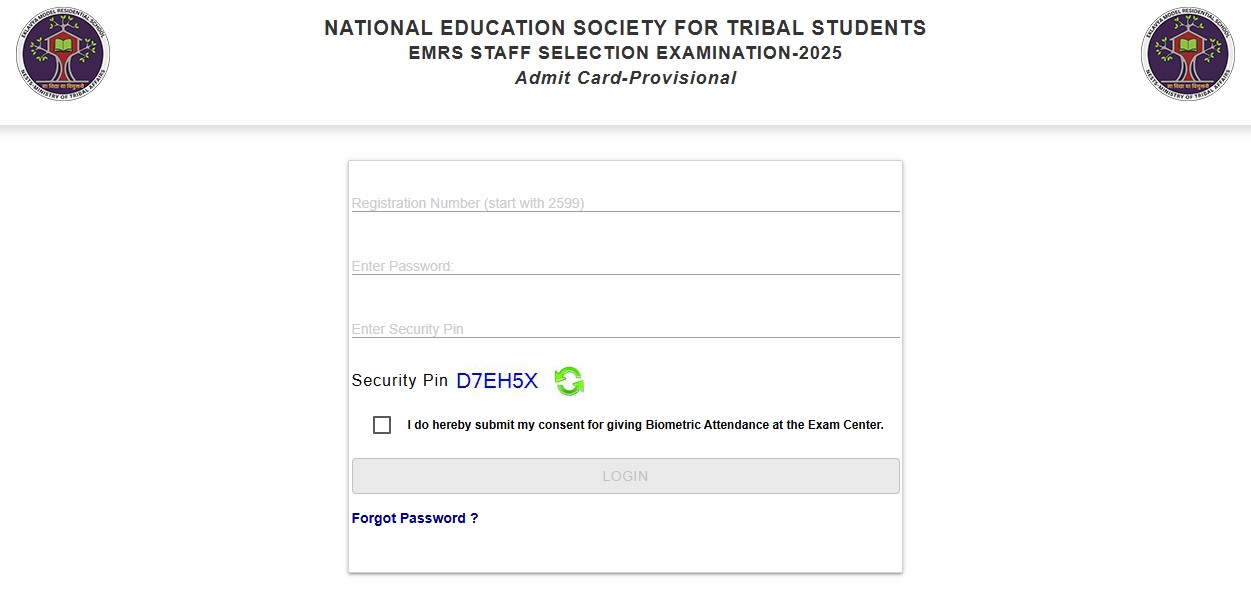Click the EMRS Staff Selection Examination-2025 title
The width and height of the screenshot is (1251, 589).
coord(625,53)
